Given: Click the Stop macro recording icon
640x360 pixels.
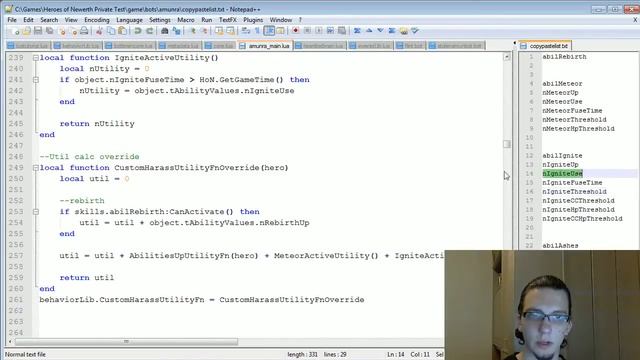Looking at the screenshot, I should tap(307, 31).
